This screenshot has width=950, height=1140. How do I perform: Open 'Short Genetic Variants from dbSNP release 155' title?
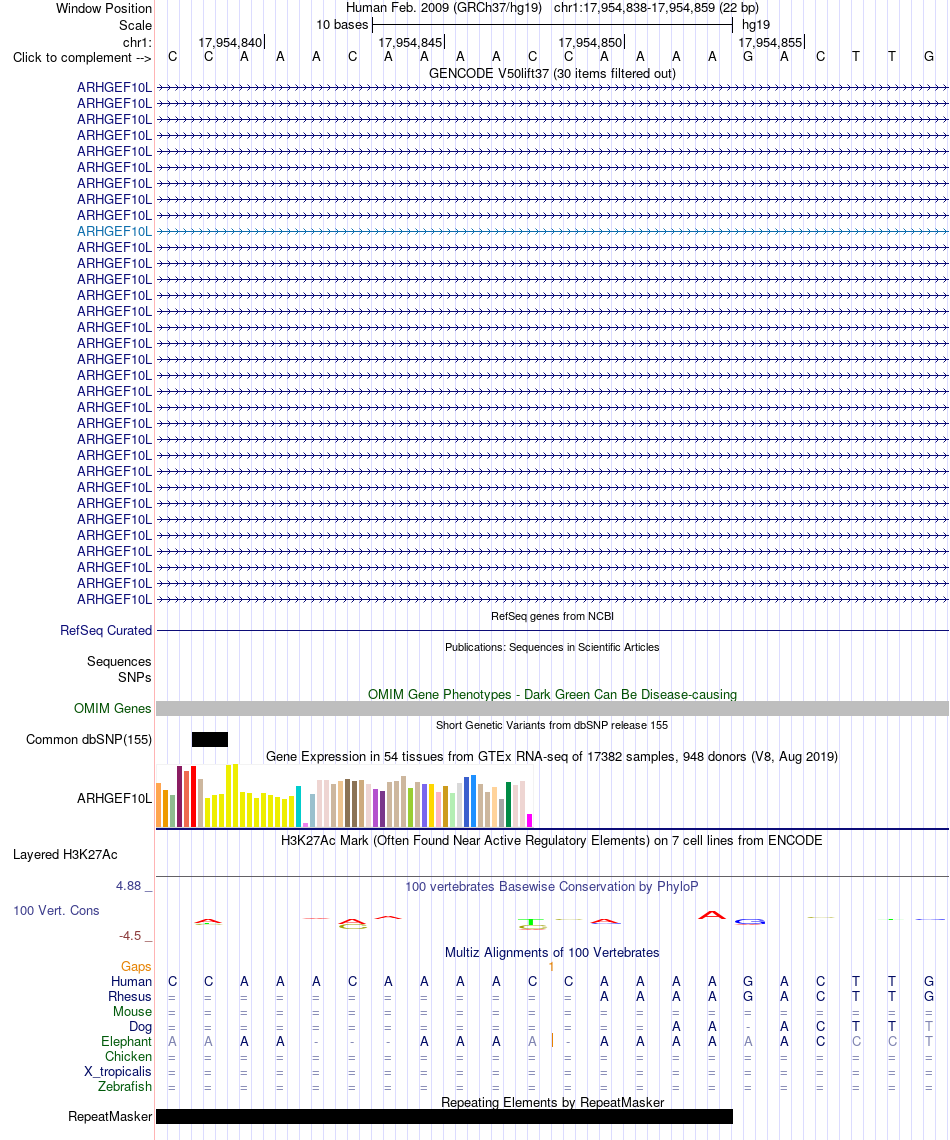point(552,725)
